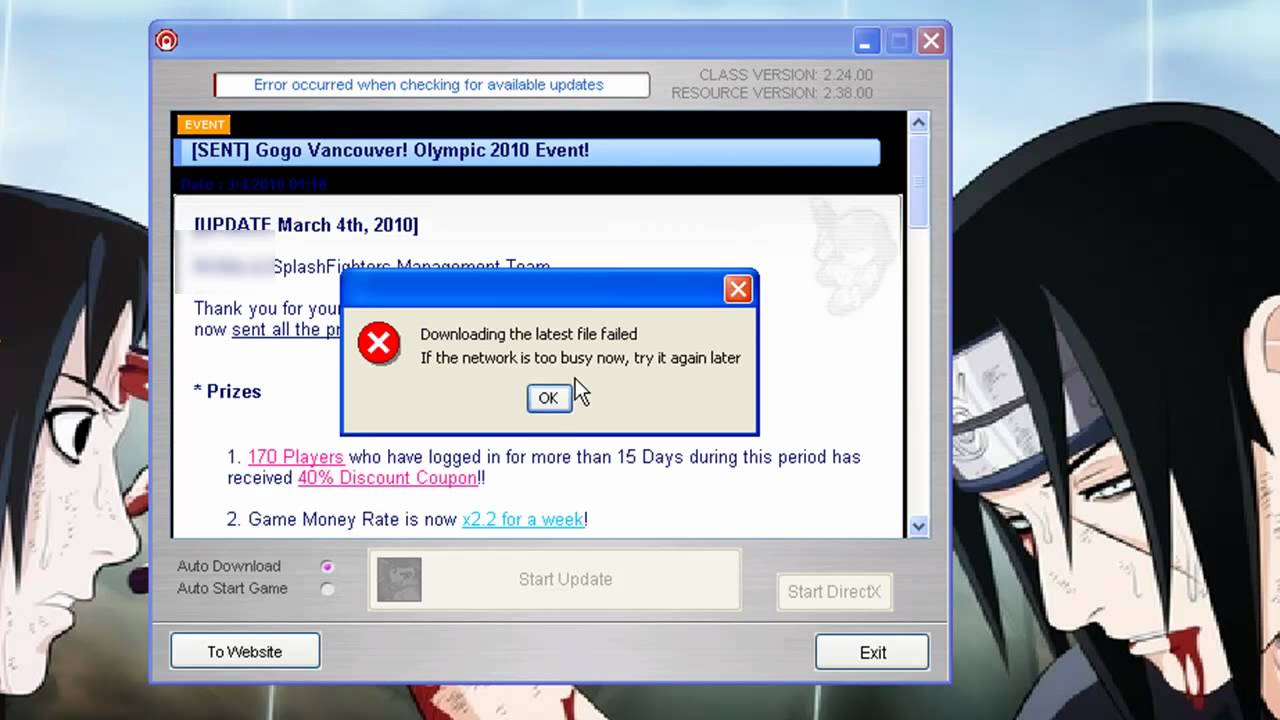Close the launcher window
Image resolution: width=1280 pixels, height=720 pixels.
coord(931,41)
